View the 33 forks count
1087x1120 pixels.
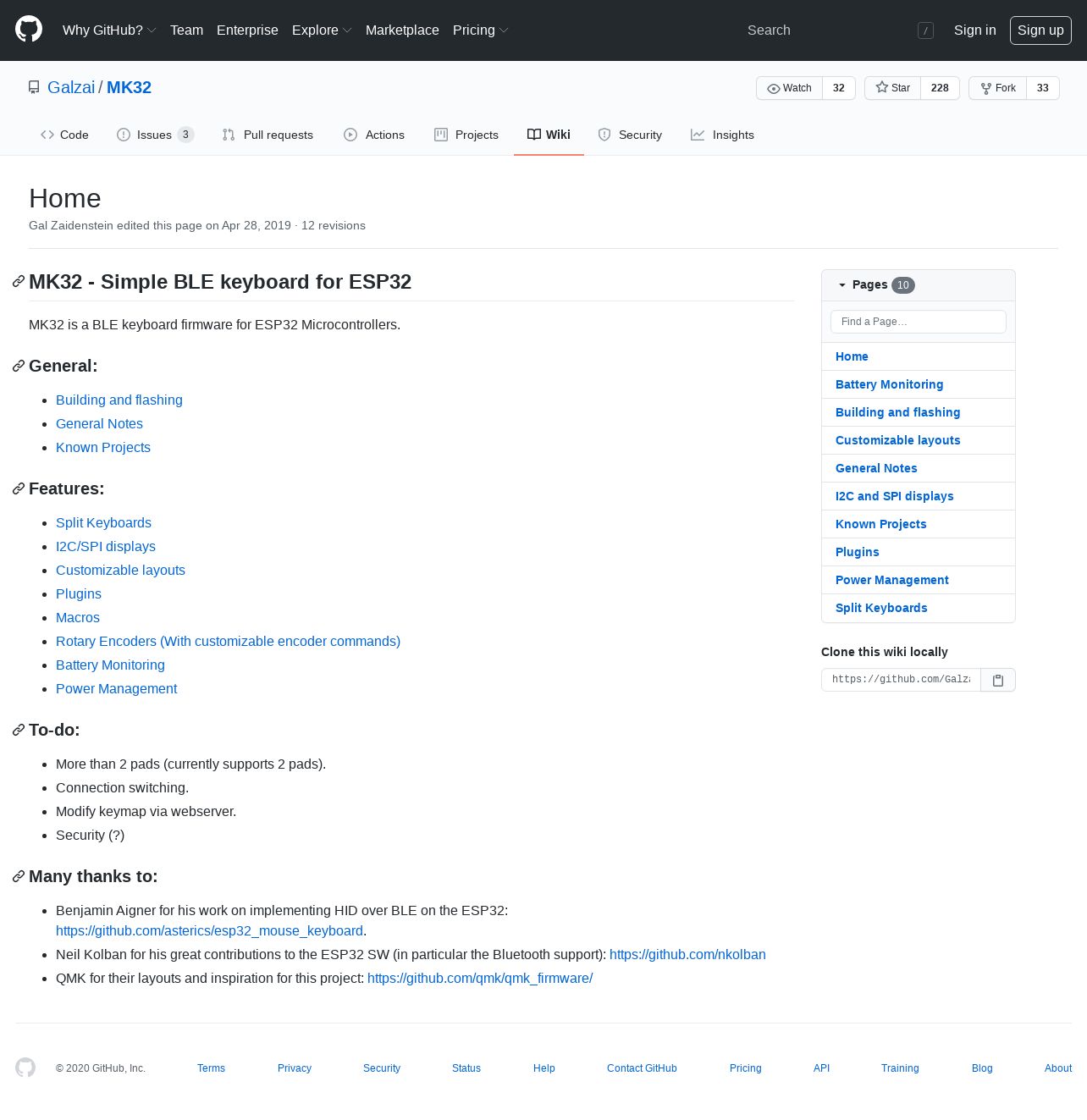1043,88
